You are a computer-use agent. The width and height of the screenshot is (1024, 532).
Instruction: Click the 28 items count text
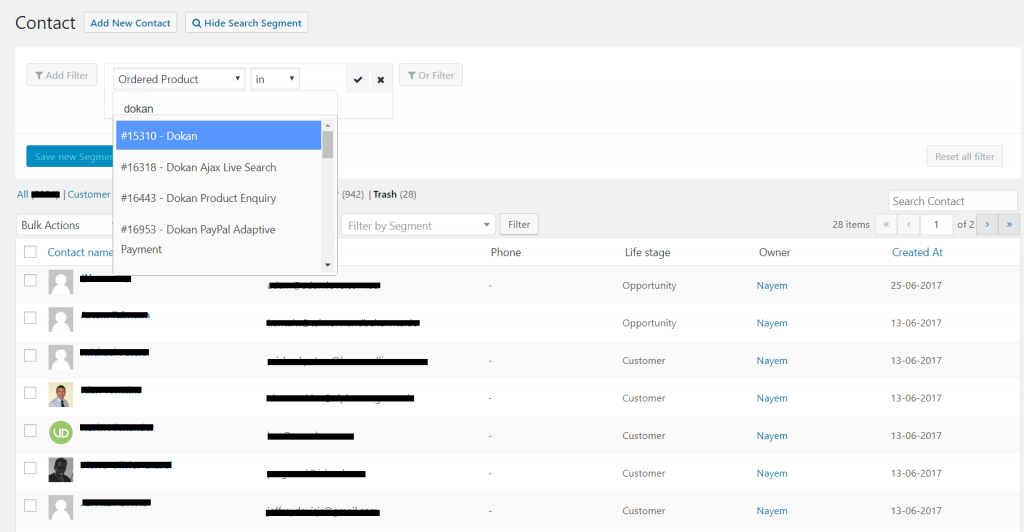[851, 225]
